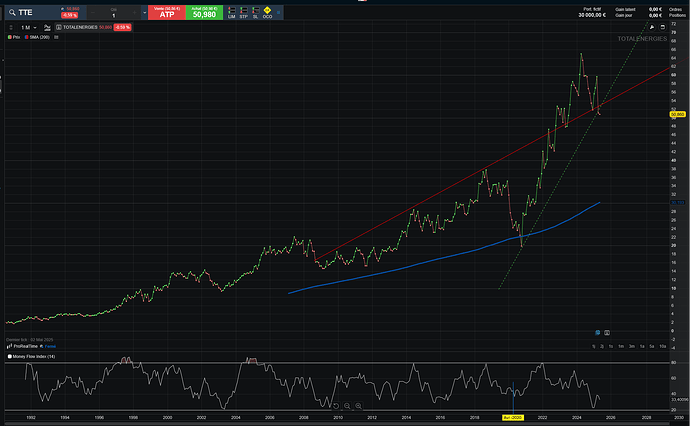The width and height of the screenshot is (690, 426).
Task: Click the Positions label top right
Action: [677, 15]
